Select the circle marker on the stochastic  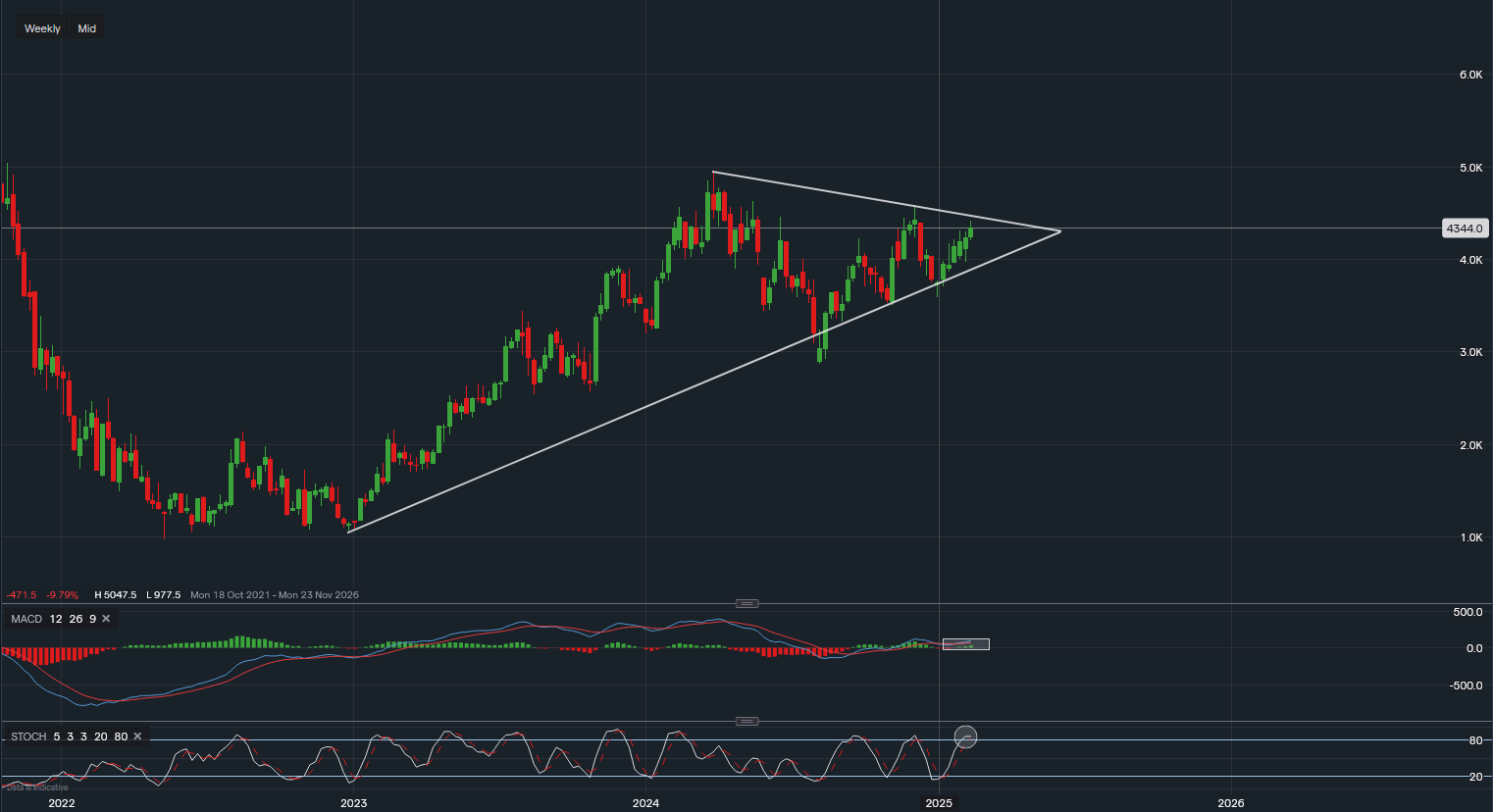pos(966,736)
